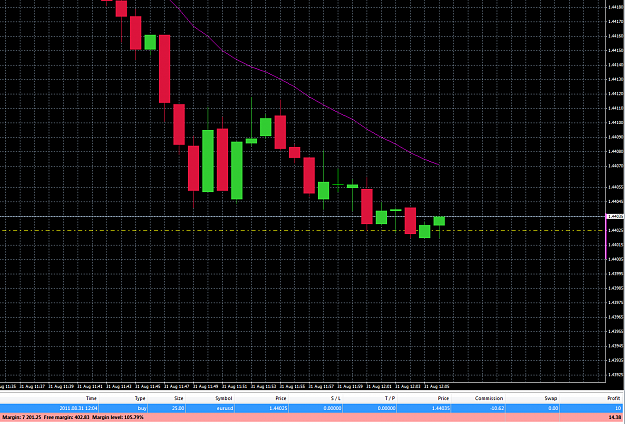
Task: Click the Swap column header
Action: (x=550, y=398)
